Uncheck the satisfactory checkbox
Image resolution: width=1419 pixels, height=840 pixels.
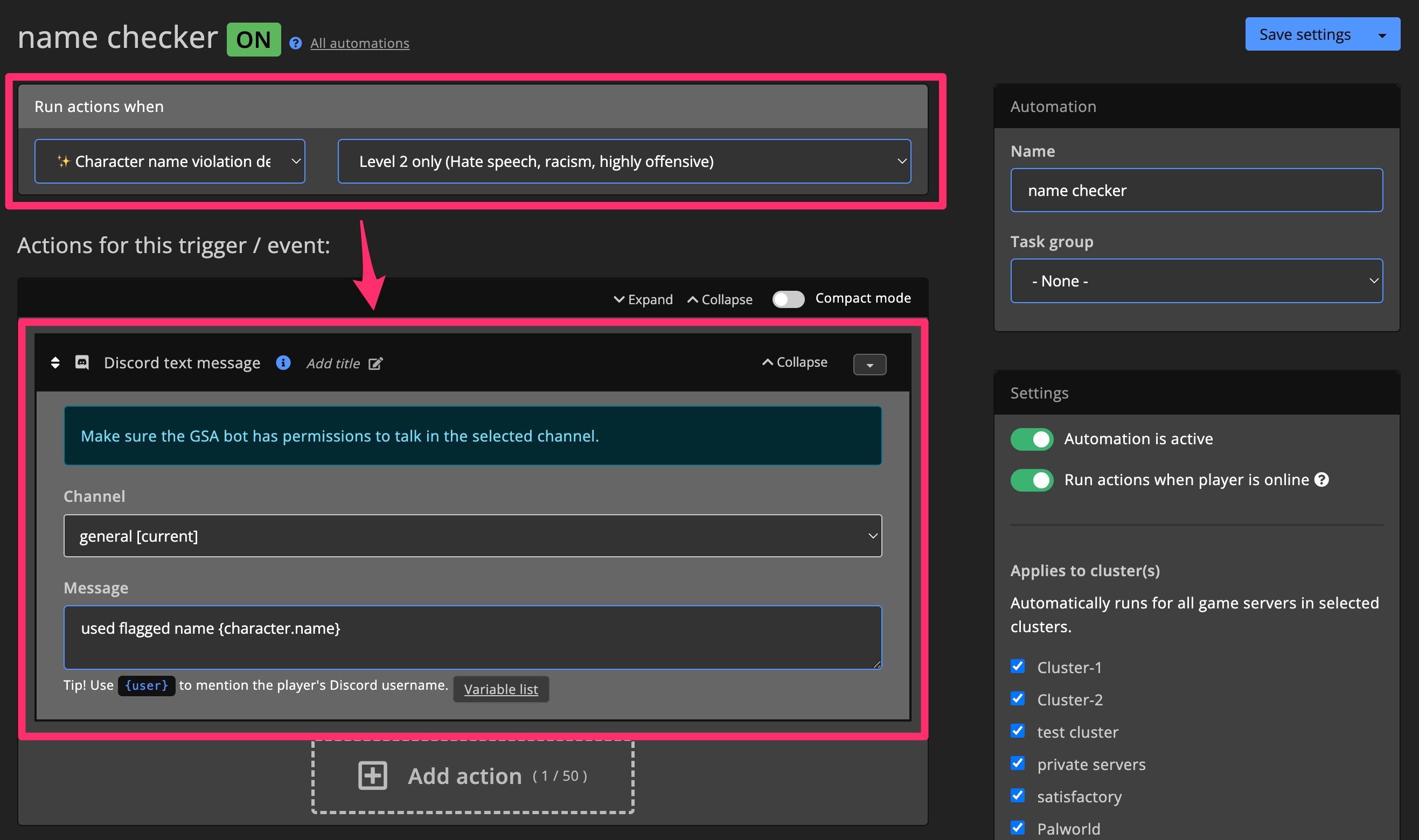point(1018,795)
